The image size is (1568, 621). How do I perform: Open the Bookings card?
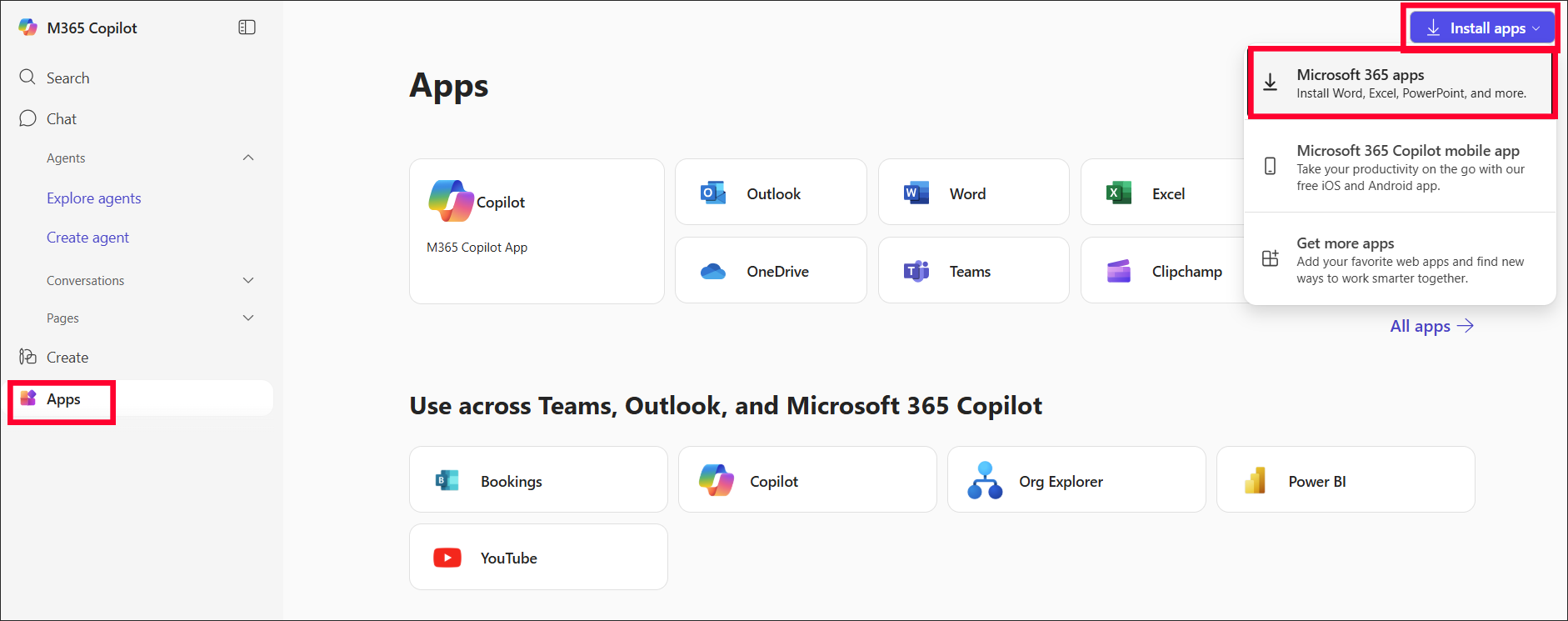[x=538, y=479]
